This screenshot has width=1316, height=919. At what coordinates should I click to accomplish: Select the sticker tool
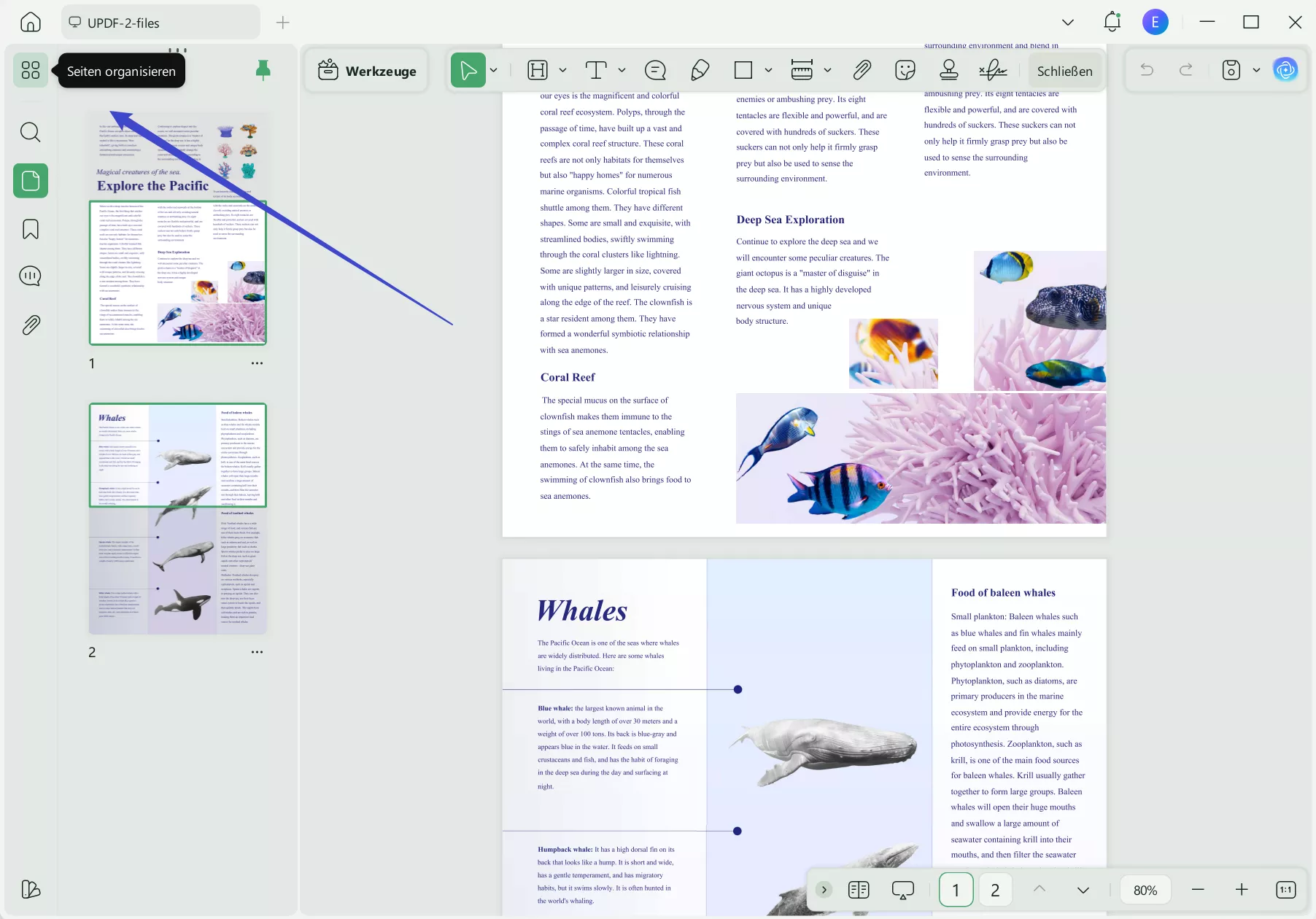[x=905, y=70]
